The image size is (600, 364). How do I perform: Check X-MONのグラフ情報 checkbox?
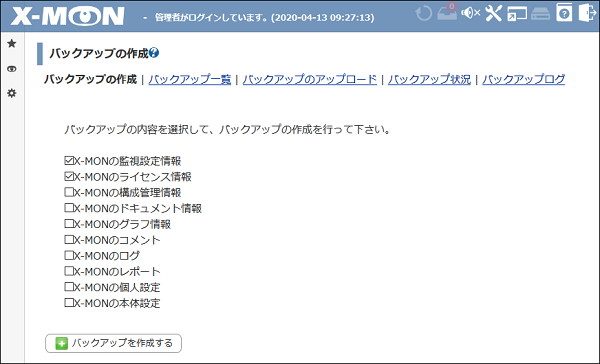pyautogui.click(x=69, y=224)
